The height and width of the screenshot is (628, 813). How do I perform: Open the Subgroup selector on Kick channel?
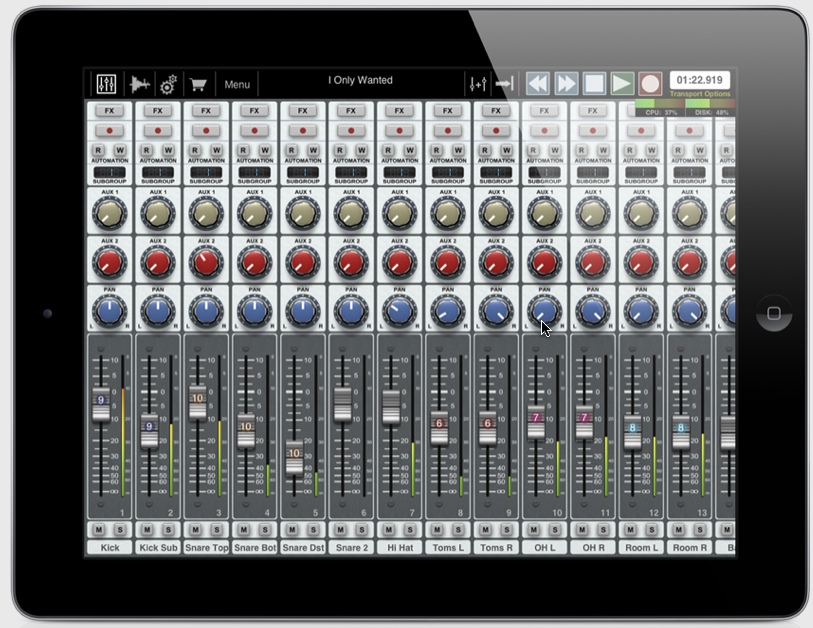pos(109,172)
